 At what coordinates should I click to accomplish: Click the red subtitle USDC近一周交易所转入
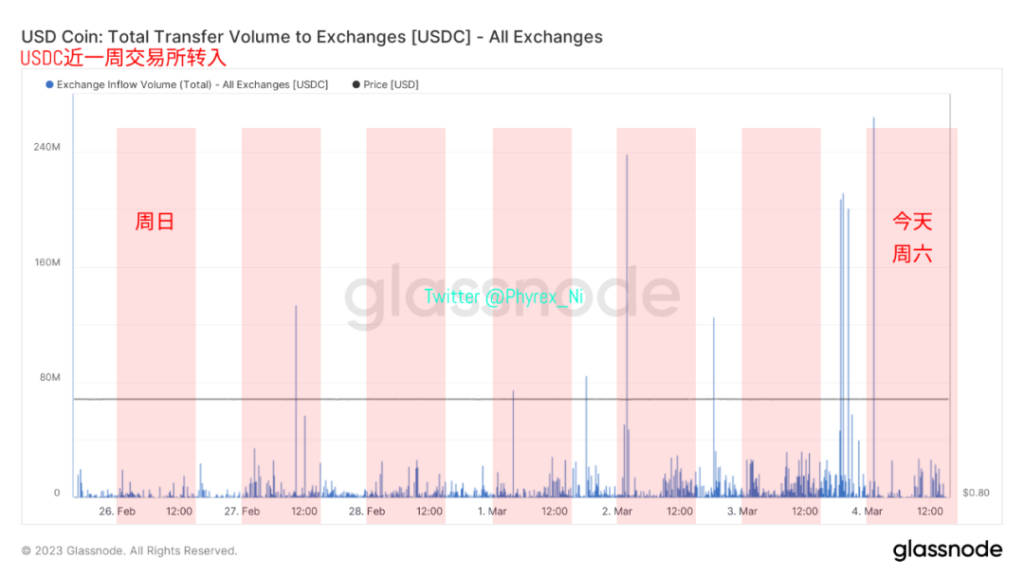coord(123,58)
